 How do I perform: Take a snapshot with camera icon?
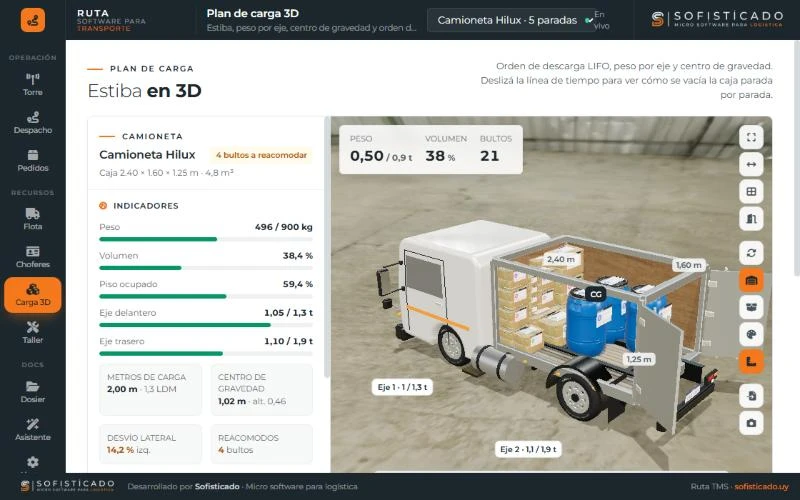point(751,423)
